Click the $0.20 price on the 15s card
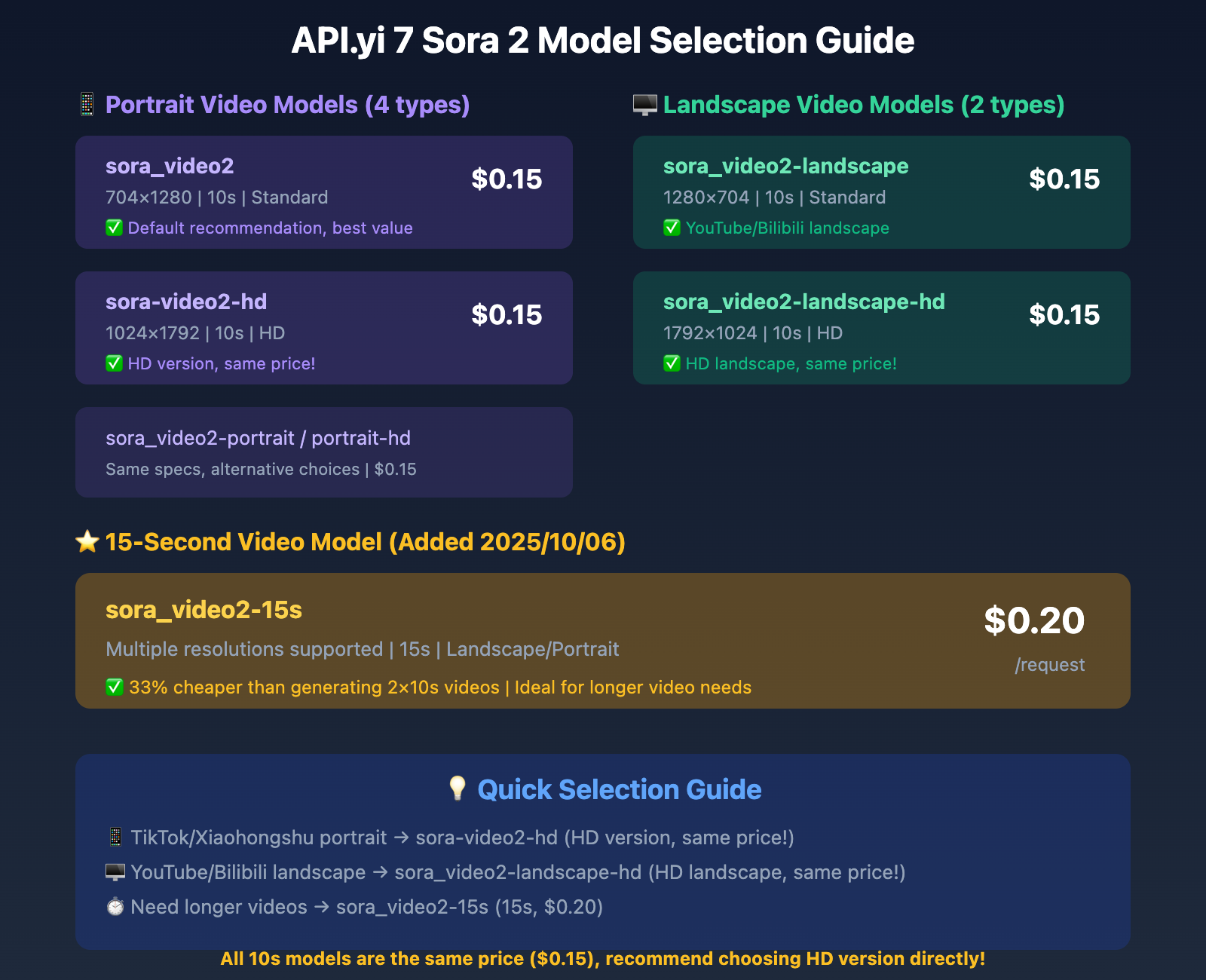 click(x=1034, y=620)
